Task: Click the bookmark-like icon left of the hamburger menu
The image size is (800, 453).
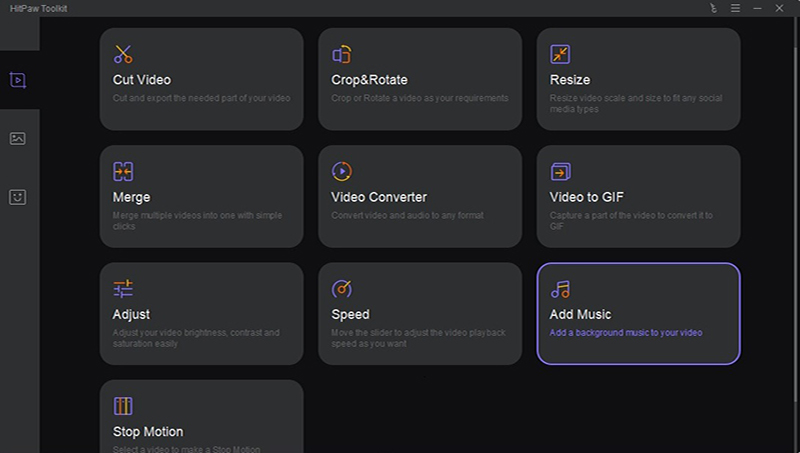Action: [x=713, y=8]
